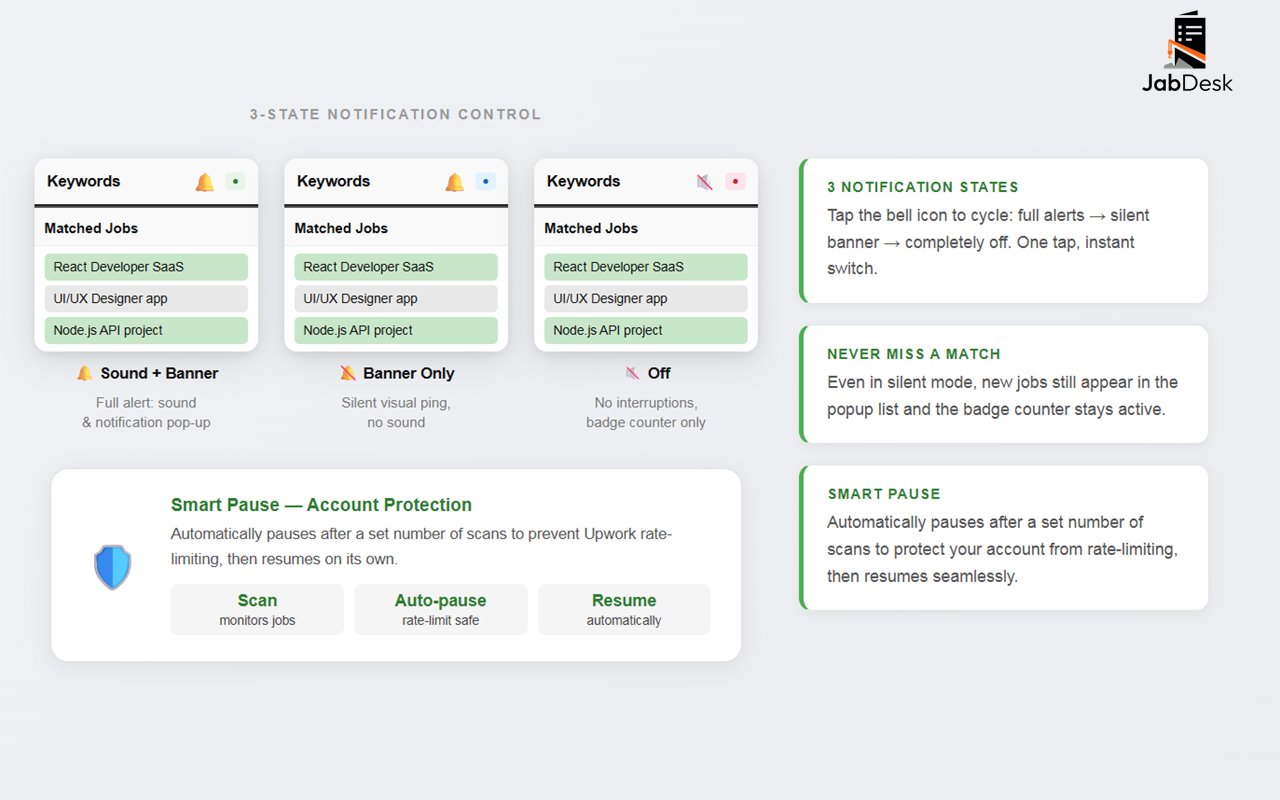Select the 3 Notification States info panel
Screen dimensions: 1280x800
pyautogui.click(x=1004, y=230)
